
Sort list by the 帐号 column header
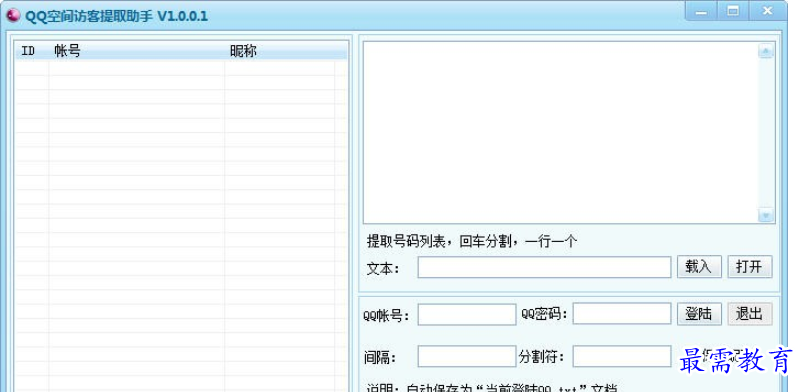click(x=136, y=51)
